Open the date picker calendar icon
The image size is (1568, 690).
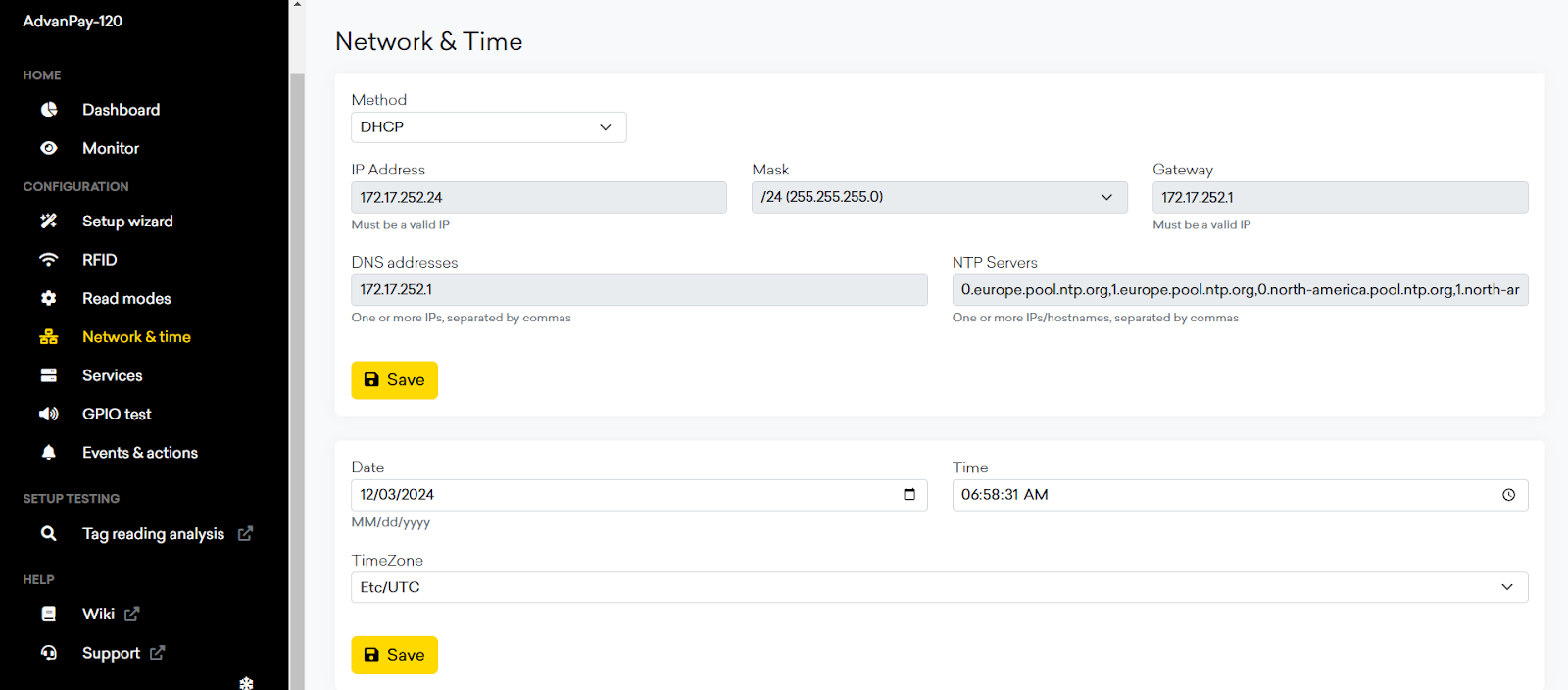tap(908, 495)
